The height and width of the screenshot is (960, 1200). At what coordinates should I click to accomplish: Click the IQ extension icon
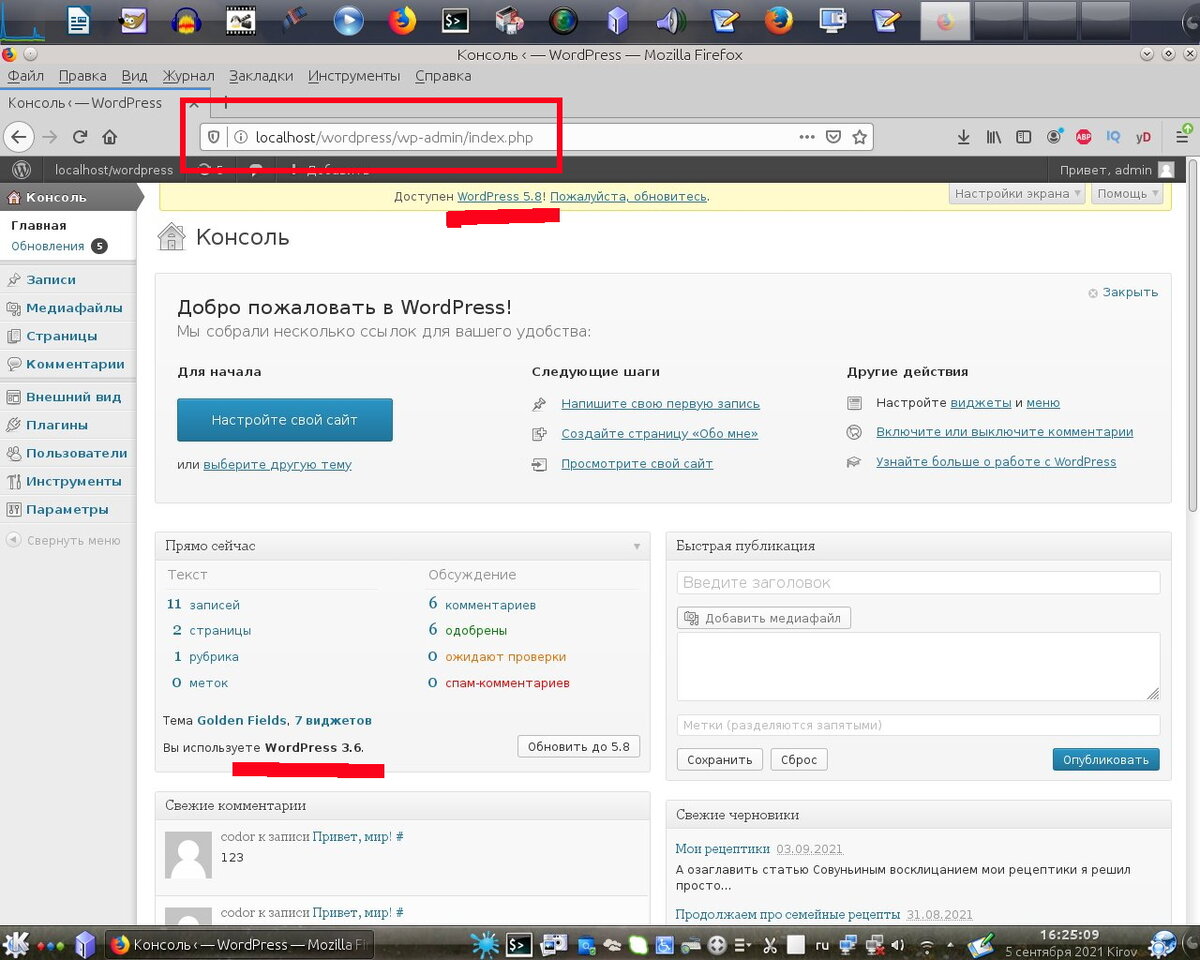click(x=1113, y=137)
